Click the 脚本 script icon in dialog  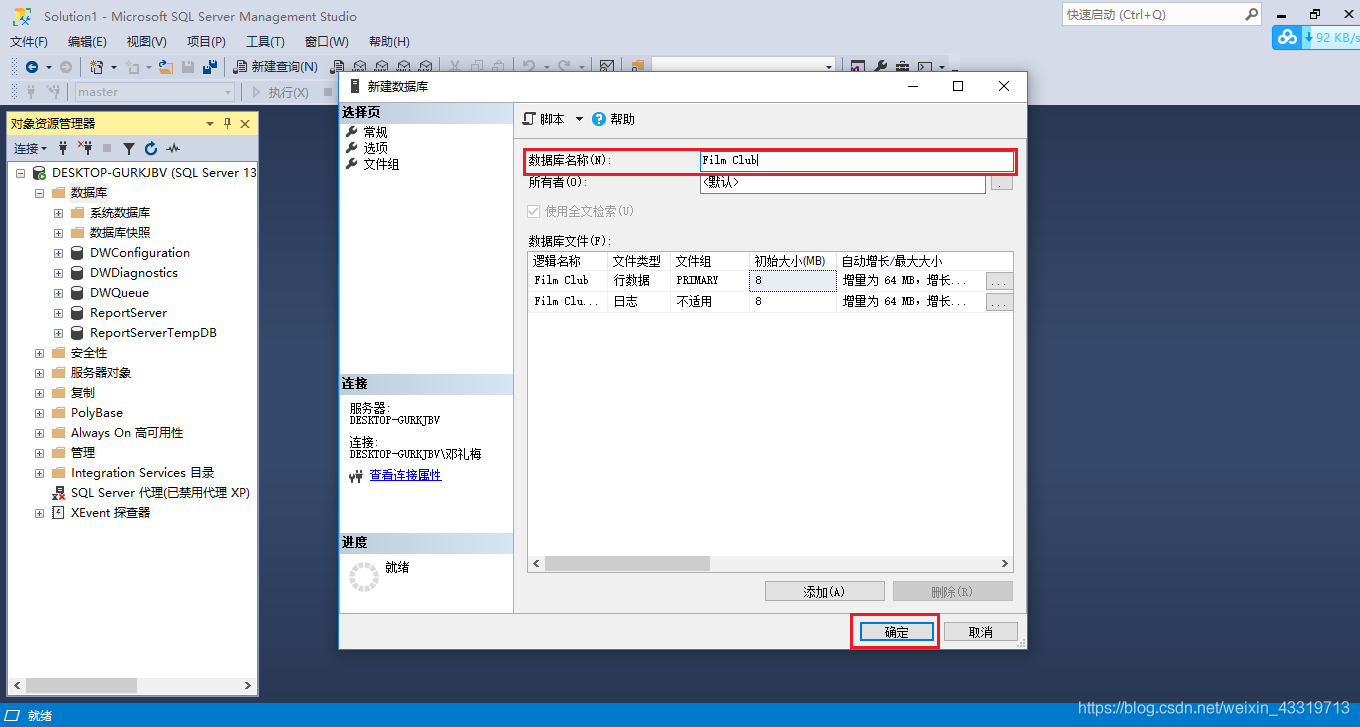click(529, 119)
